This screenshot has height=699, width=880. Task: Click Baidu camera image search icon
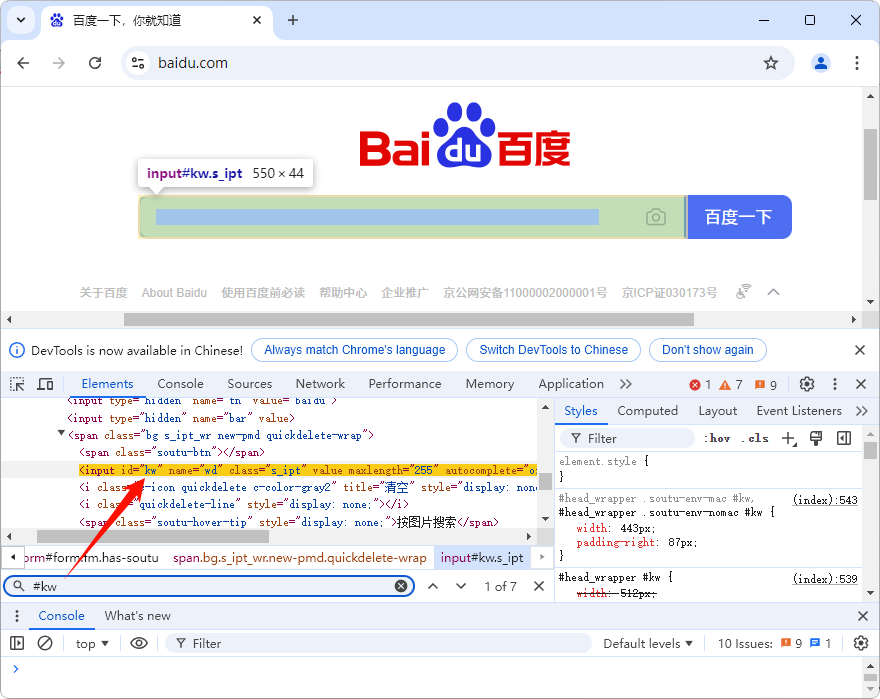coord(656,217)
